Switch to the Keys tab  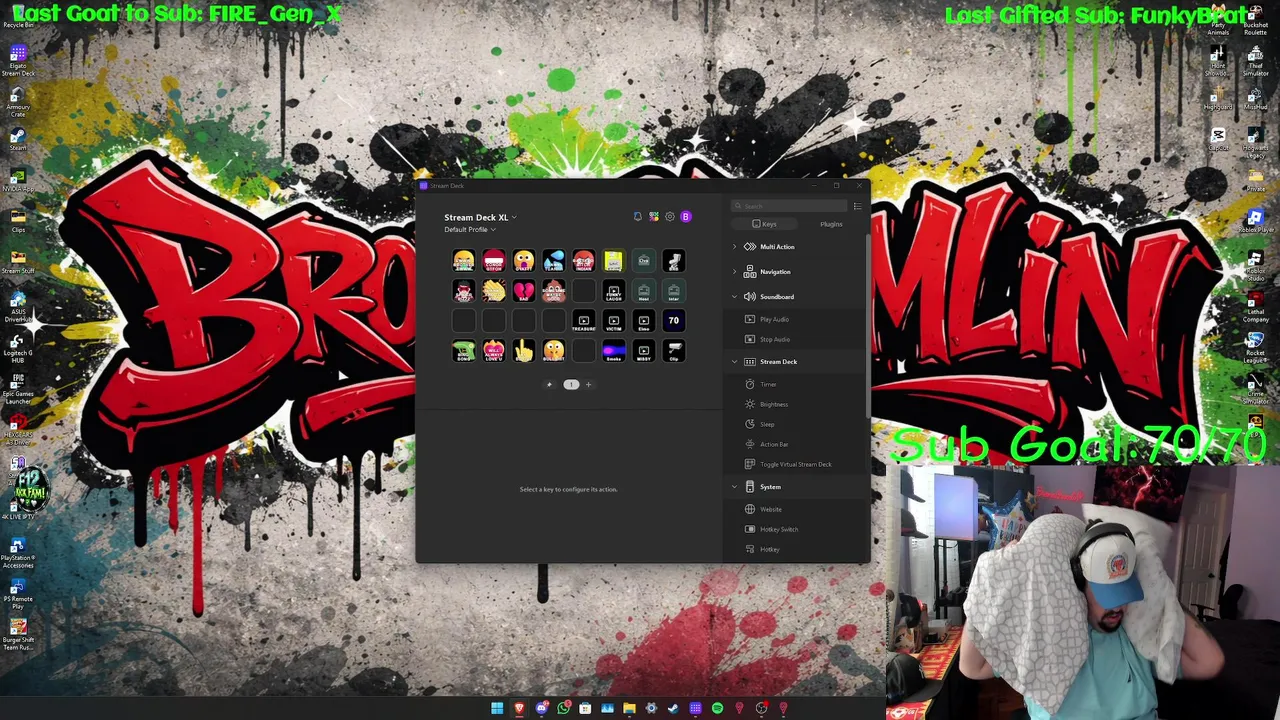click(x=764, y=224)
